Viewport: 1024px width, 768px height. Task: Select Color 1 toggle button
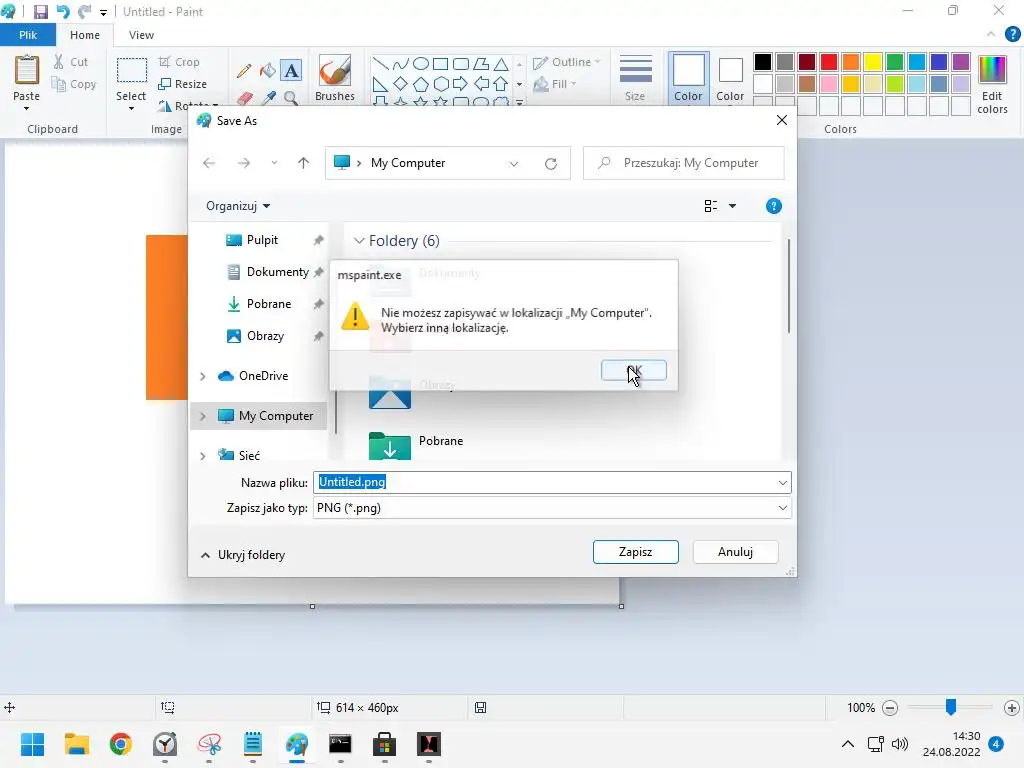[688, 78]
